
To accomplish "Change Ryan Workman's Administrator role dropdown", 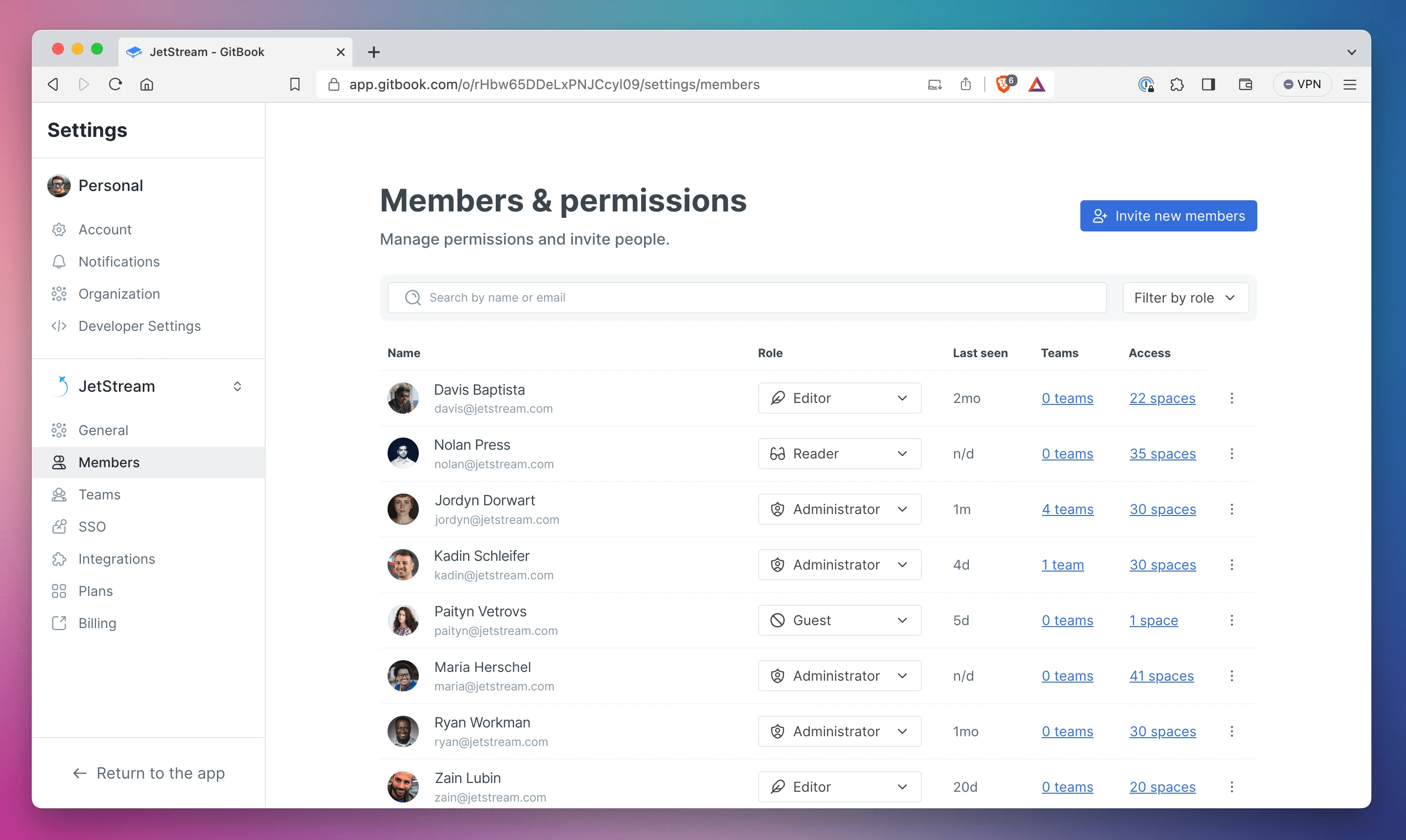I will click(x=839, y=731).
